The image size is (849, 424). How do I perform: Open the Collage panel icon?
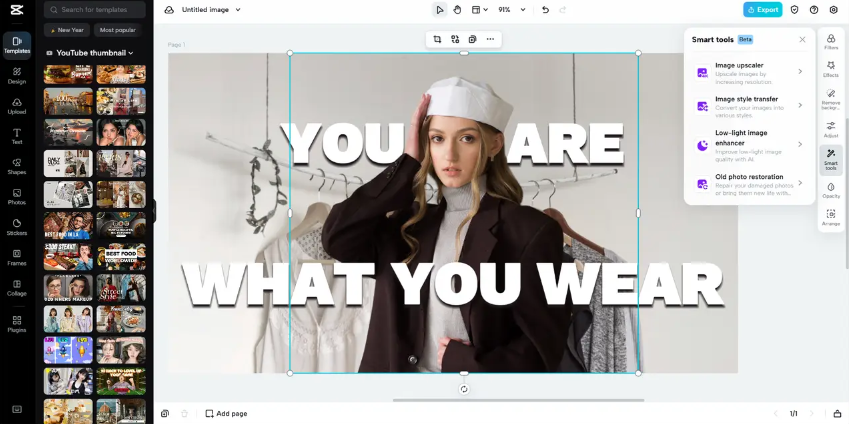pos(17,288)
